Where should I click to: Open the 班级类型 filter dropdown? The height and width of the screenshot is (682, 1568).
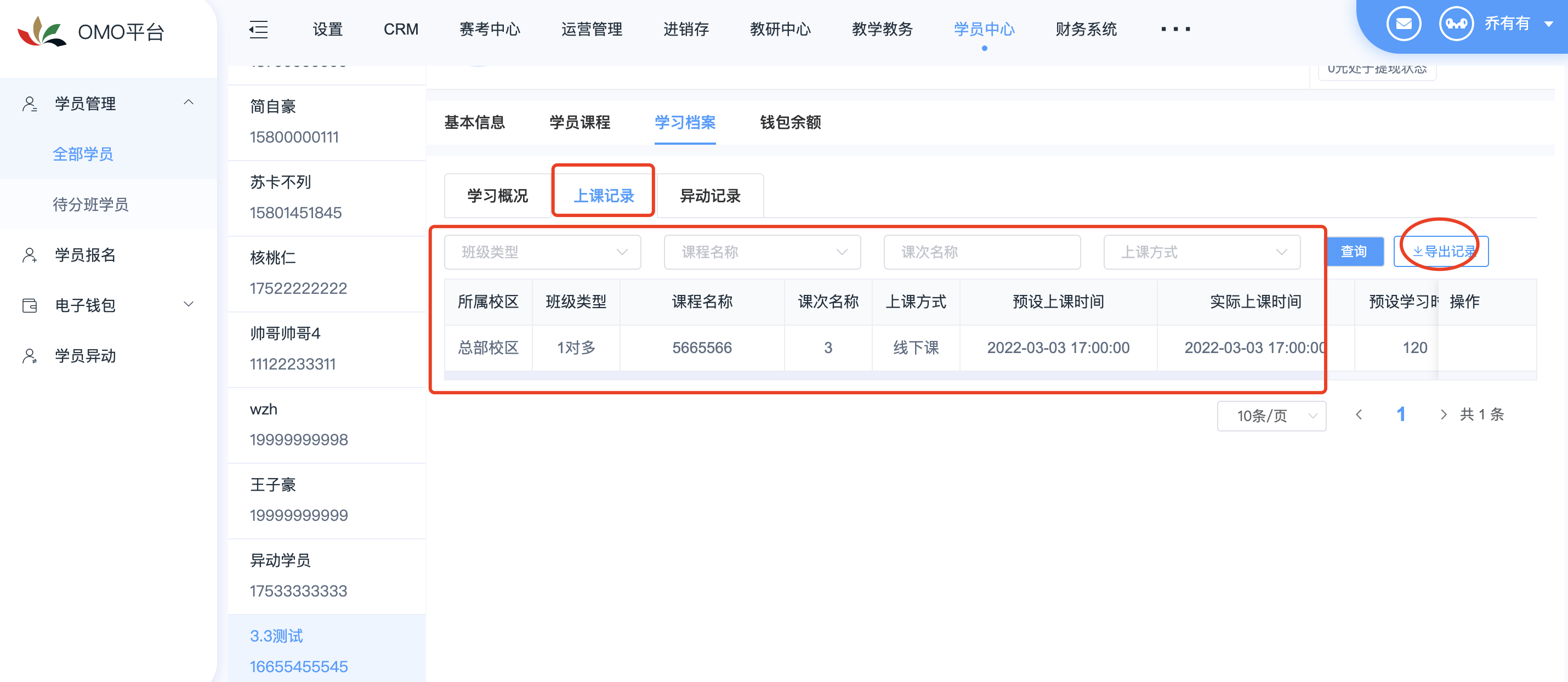click(x=542, y=252)
